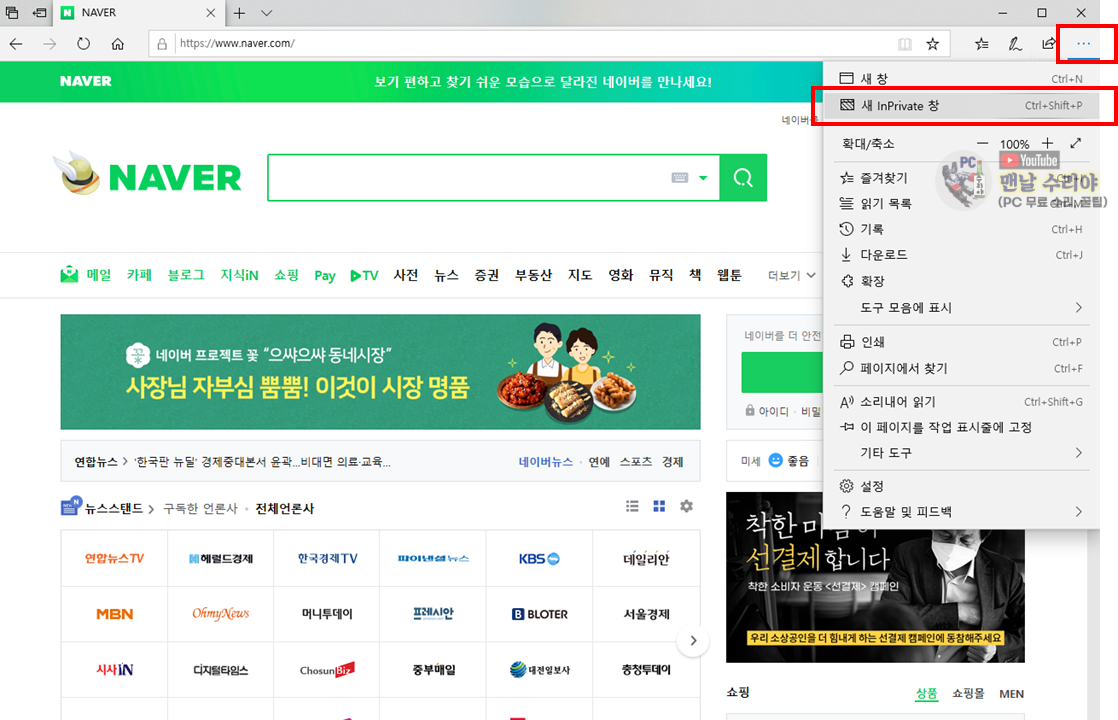Open the KBS press logo
This screenshot has height=720, width=1118.
coord(540,558)
